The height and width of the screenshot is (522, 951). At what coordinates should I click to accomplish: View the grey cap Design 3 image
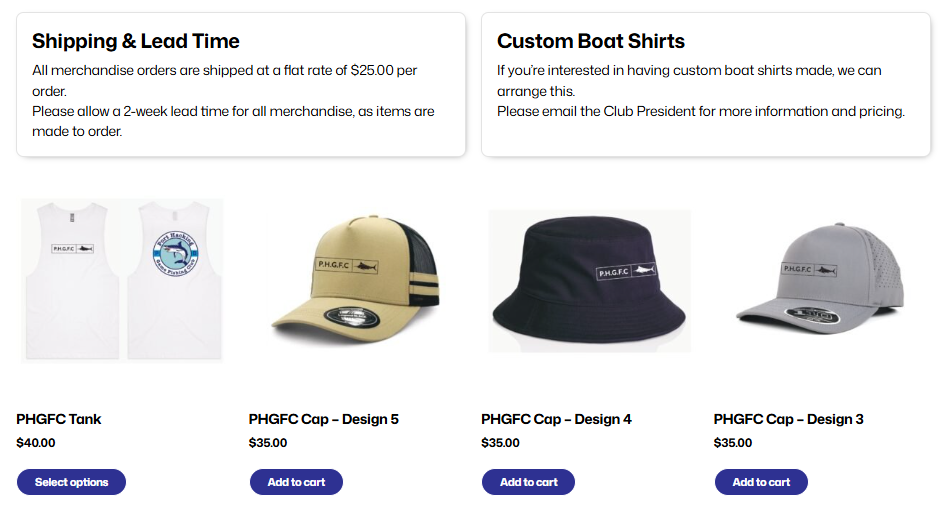pyautogui.click(x=820, y=280)
